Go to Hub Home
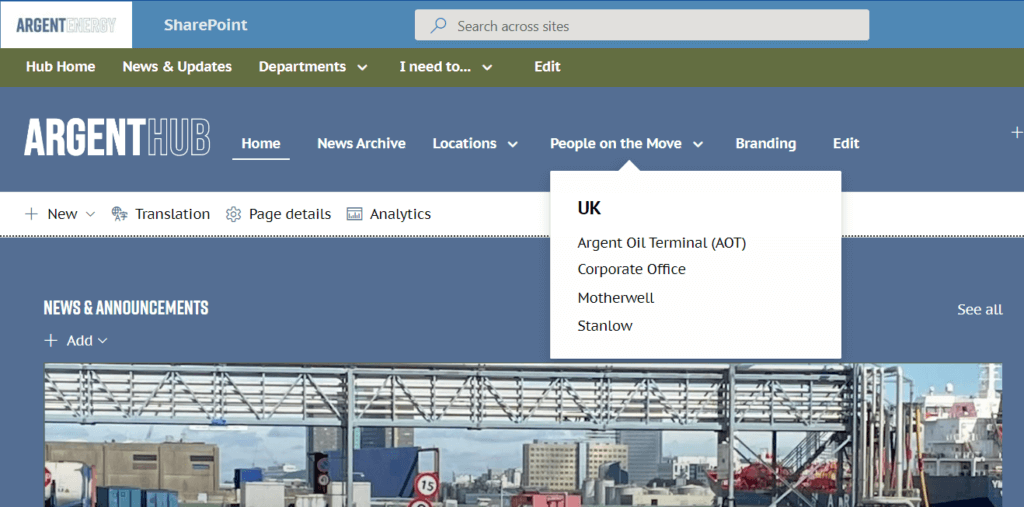The height and width of the screenshot is (507, 1024). [x=61, y=67]
